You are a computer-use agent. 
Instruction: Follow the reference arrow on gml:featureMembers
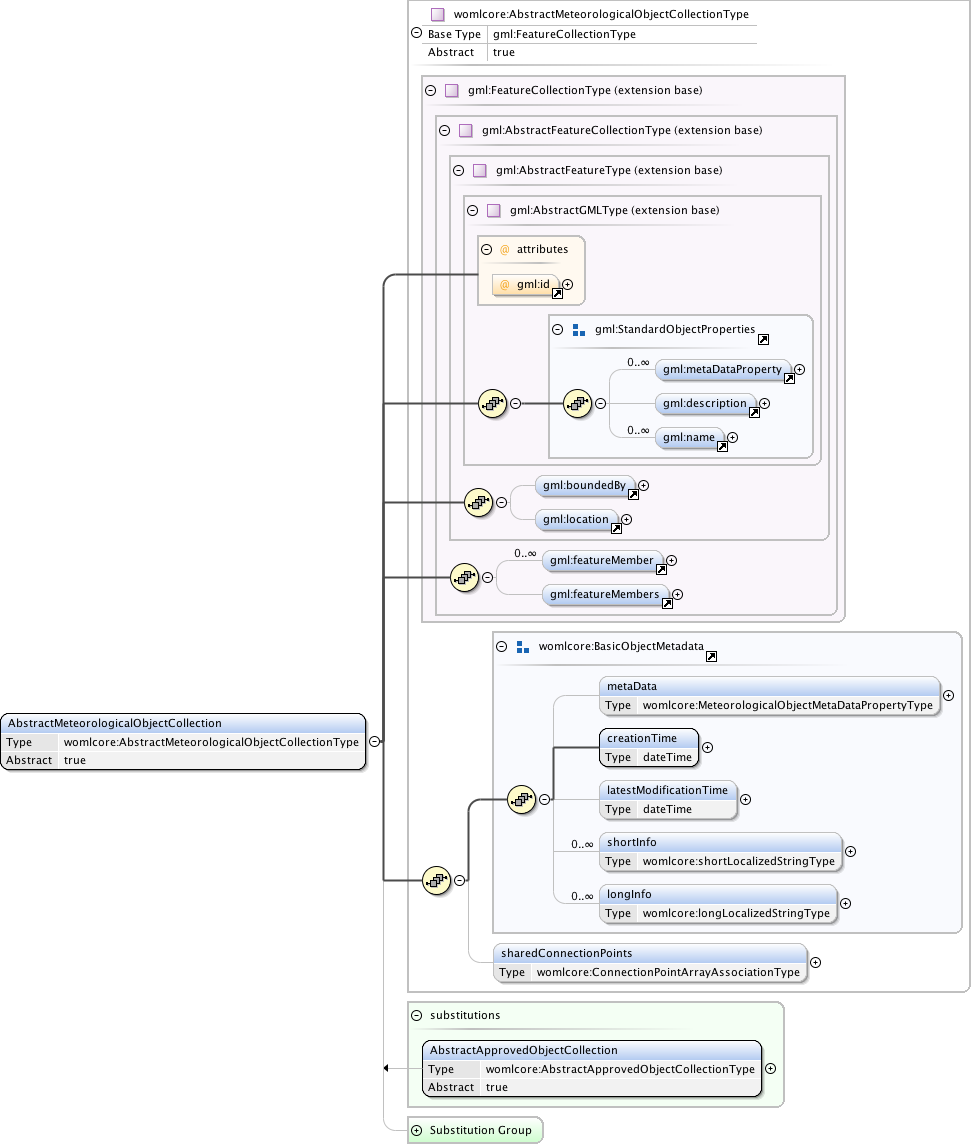[x=667, y=603]
